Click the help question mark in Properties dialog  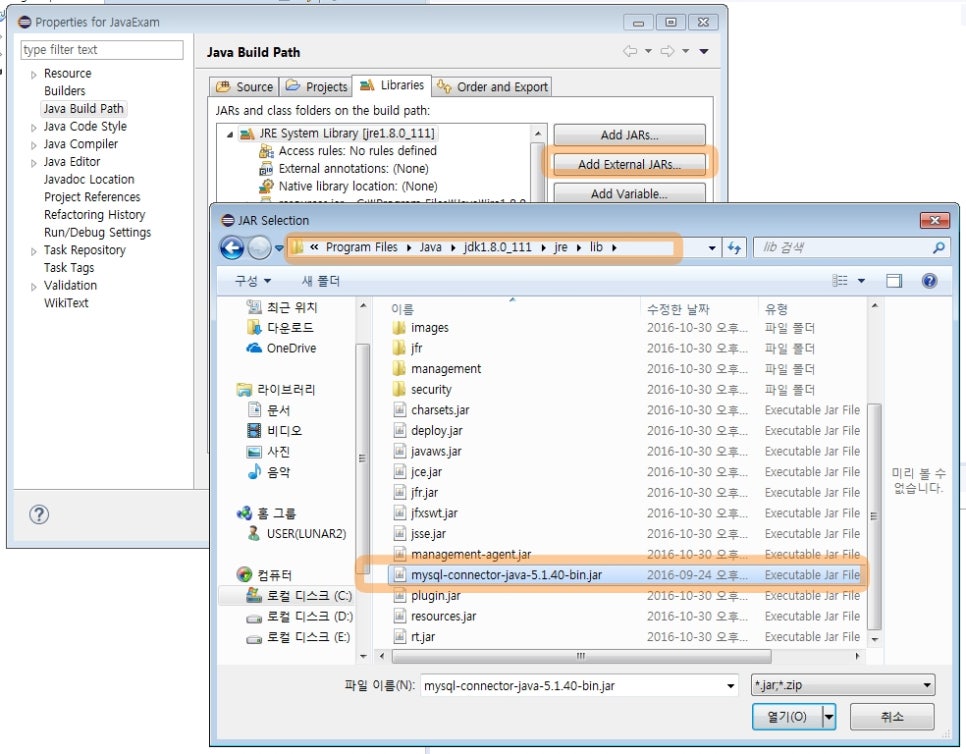(39, 514)
